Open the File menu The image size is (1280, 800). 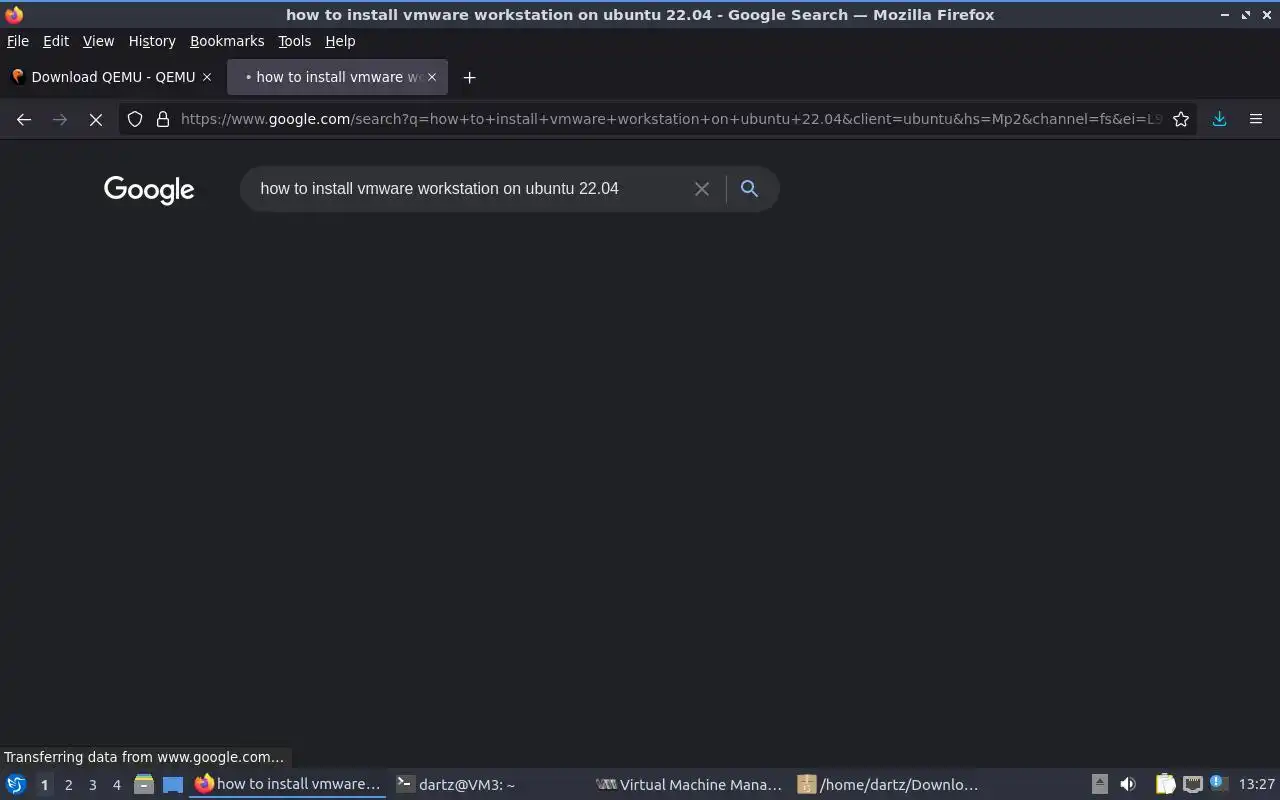pos(18,41)
